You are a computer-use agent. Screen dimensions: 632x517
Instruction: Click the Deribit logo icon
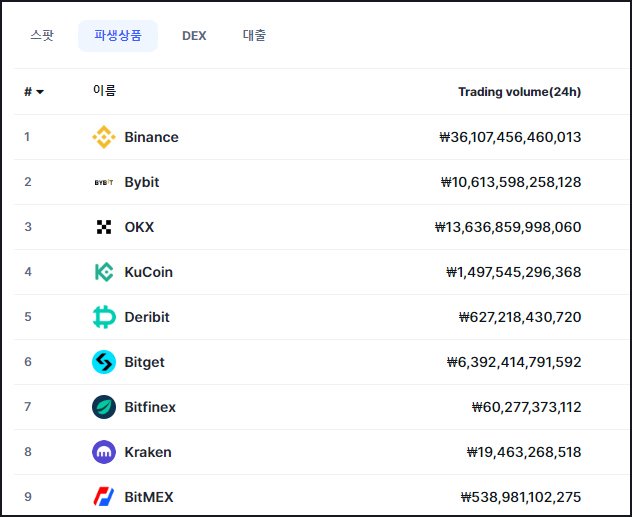point(104,317)
